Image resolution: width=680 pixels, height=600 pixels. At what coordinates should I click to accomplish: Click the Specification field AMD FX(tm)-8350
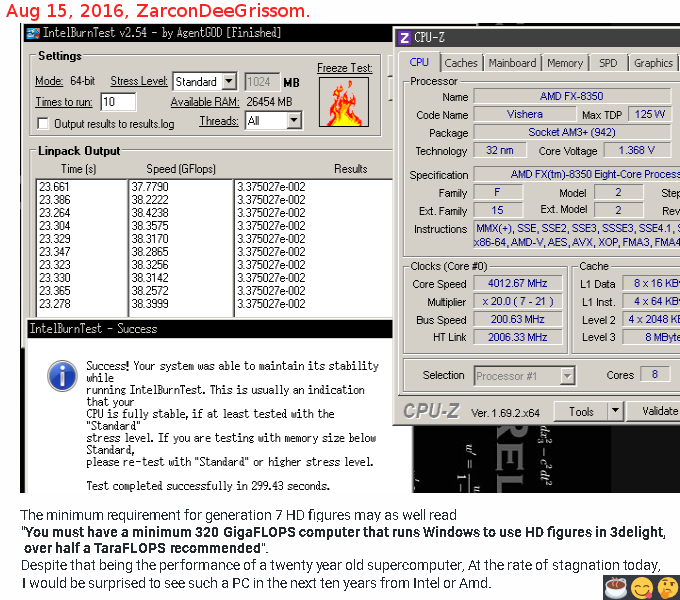tap(577, 174)
